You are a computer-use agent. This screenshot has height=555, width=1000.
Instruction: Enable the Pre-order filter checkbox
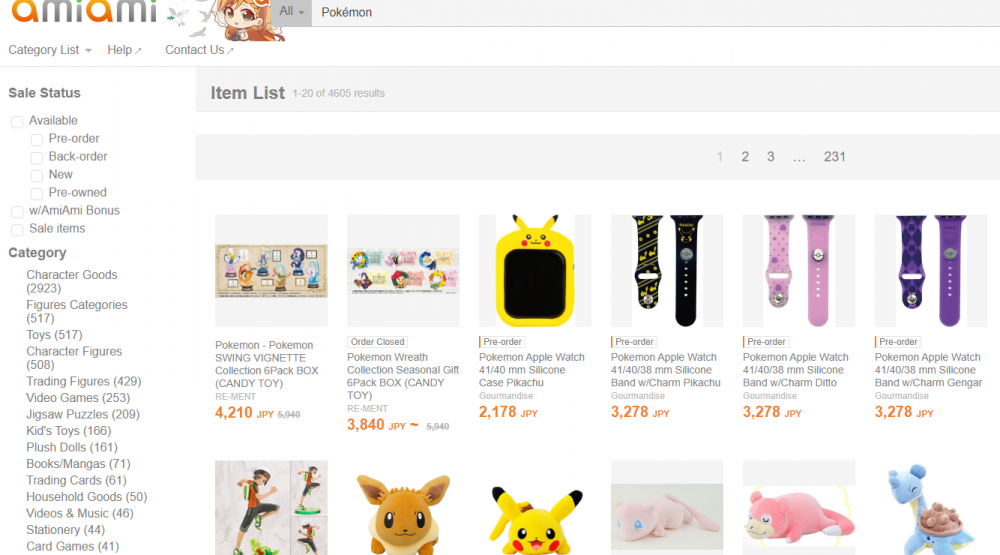click(37, 140)
